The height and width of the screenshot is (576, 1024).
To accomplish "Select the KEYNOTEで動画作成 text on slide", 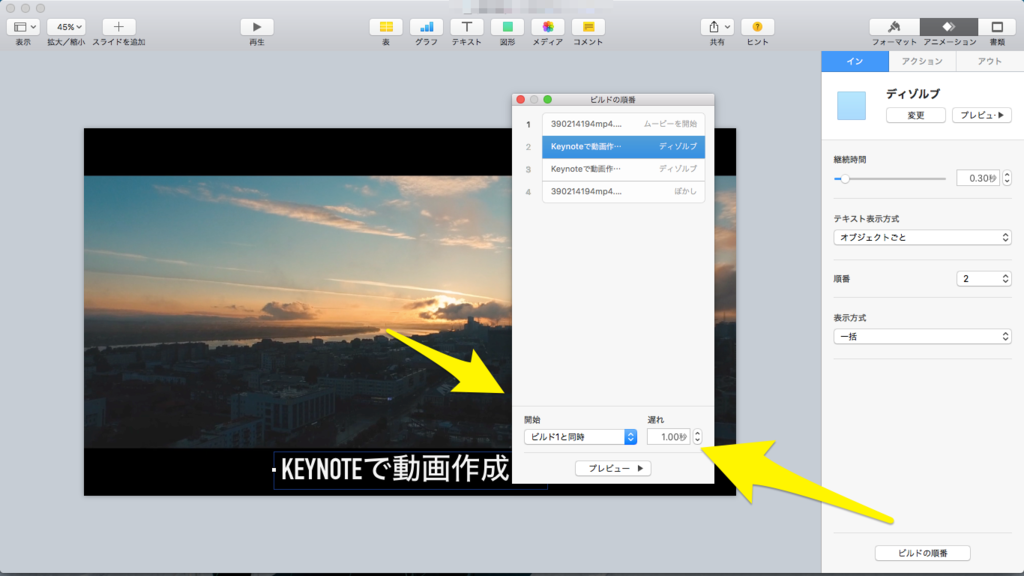I will [x=394, y=469].
